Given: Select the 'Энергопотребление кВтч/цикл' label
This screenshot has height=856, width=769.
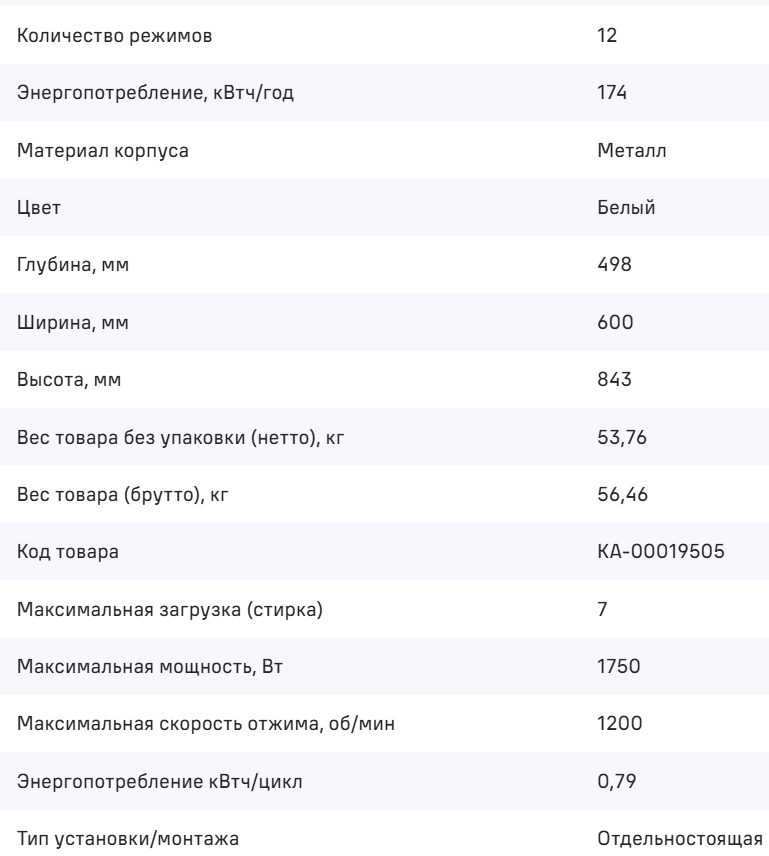Looking at the screenshot, I should tap(154, 781).
